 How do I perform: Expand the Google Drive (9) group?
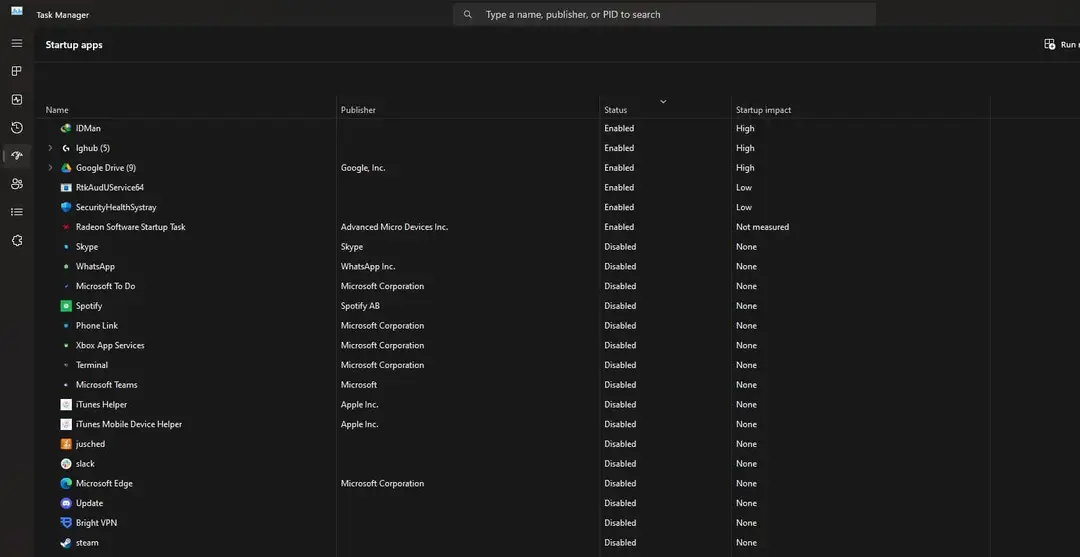[50, 168]
